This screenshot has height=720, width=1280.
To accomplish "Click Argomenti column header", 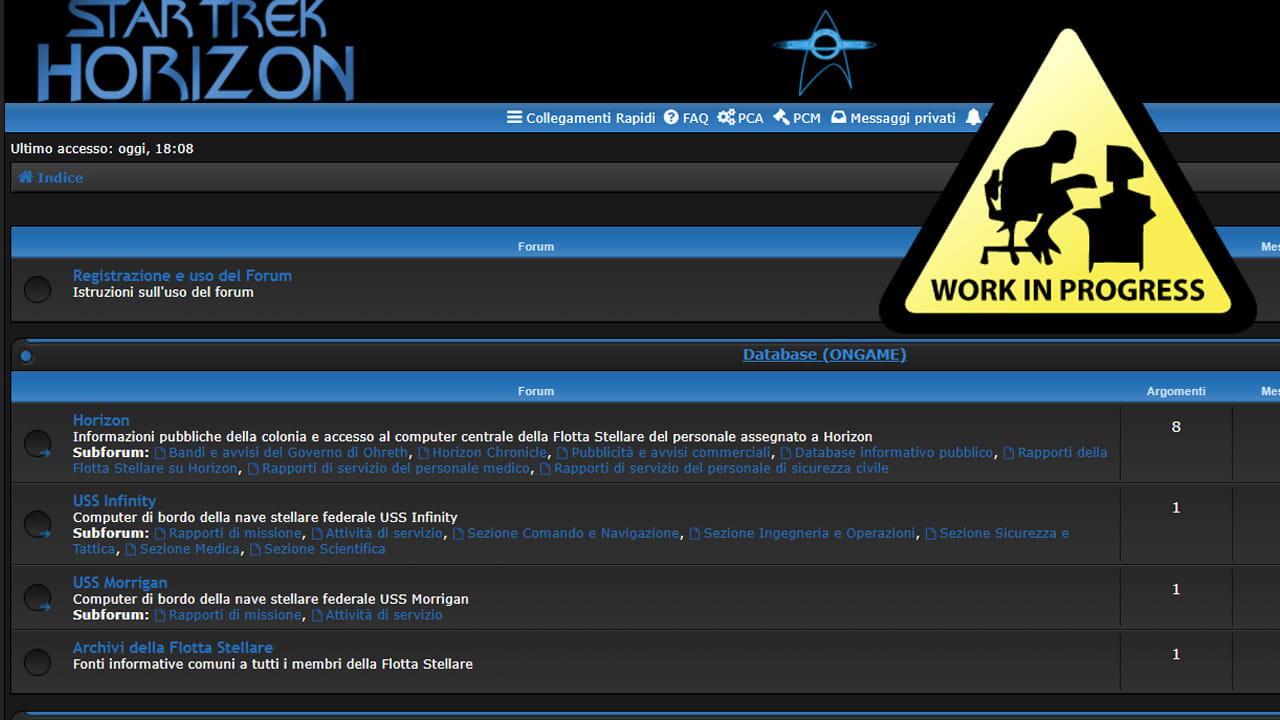I will point(1176,391).
